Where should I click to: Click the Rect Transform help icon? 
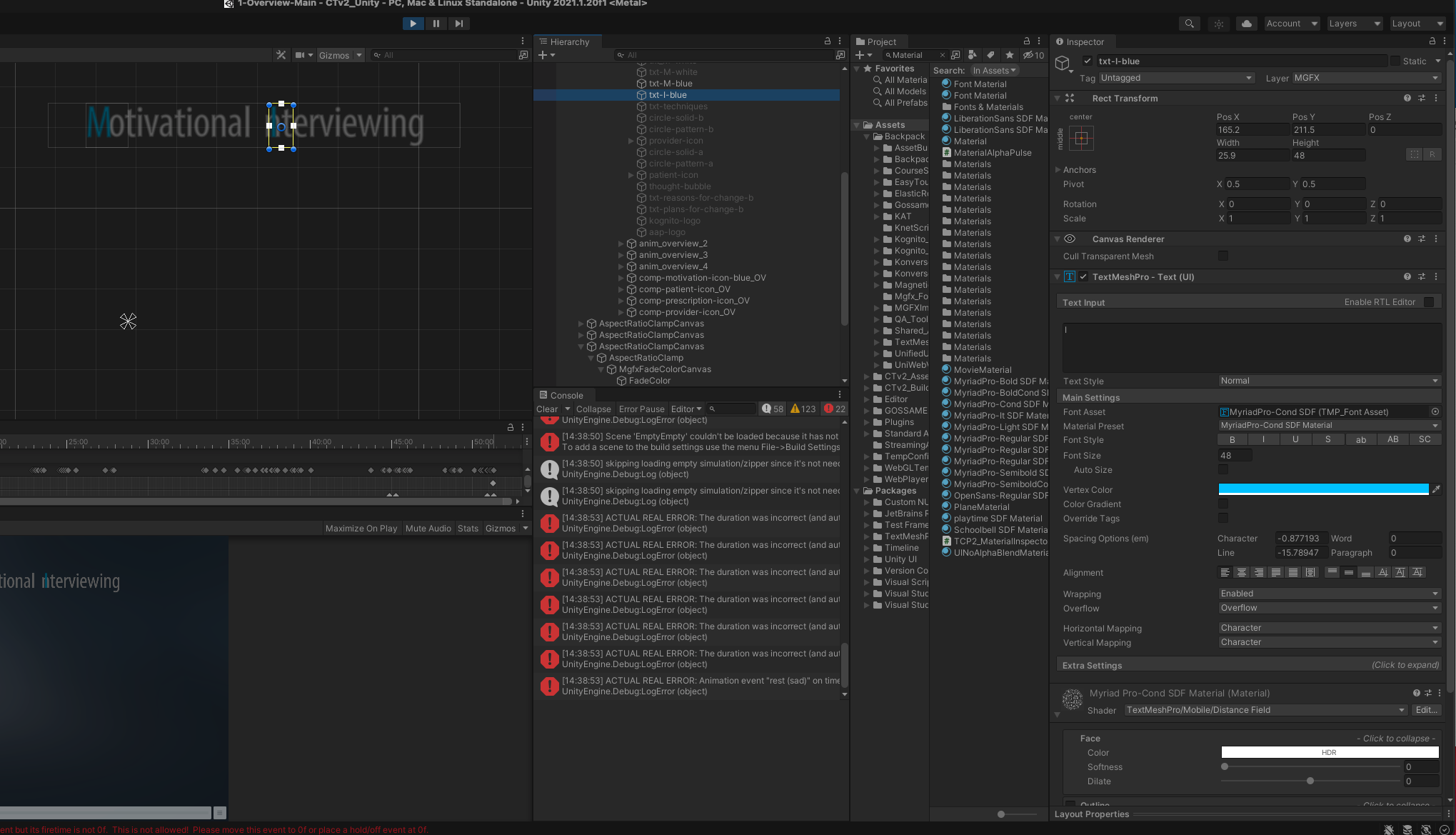click(x=1407, y=99)
